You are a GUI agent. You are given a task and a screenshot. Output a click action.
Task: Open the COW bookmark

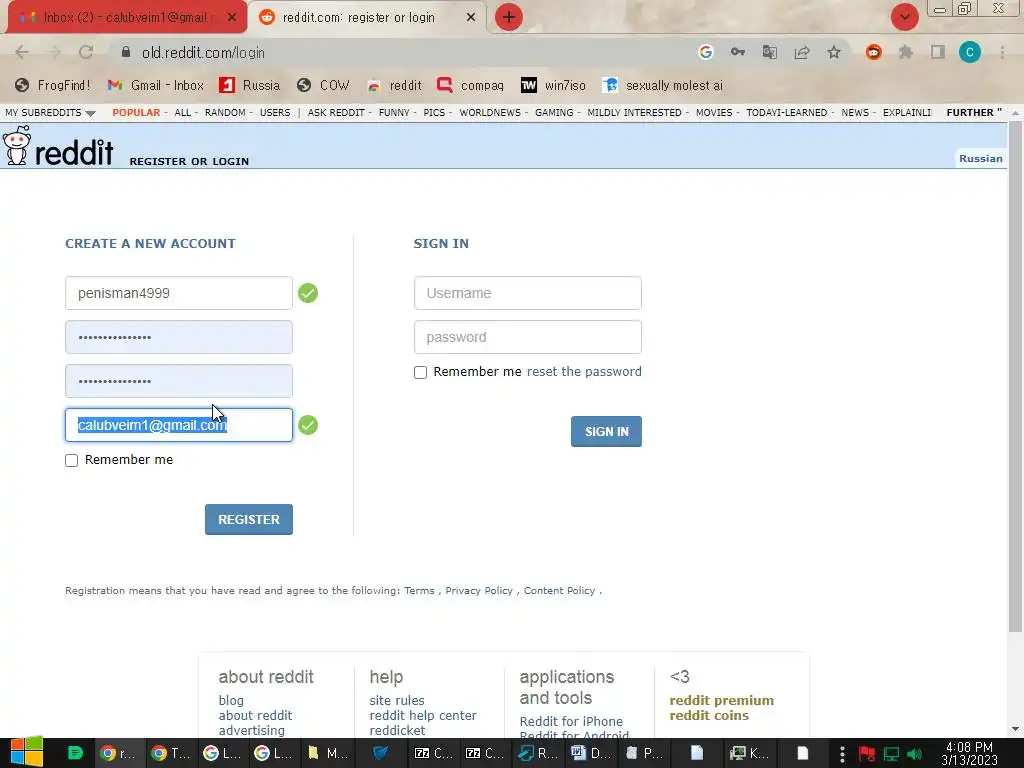(x=323, y=85)
